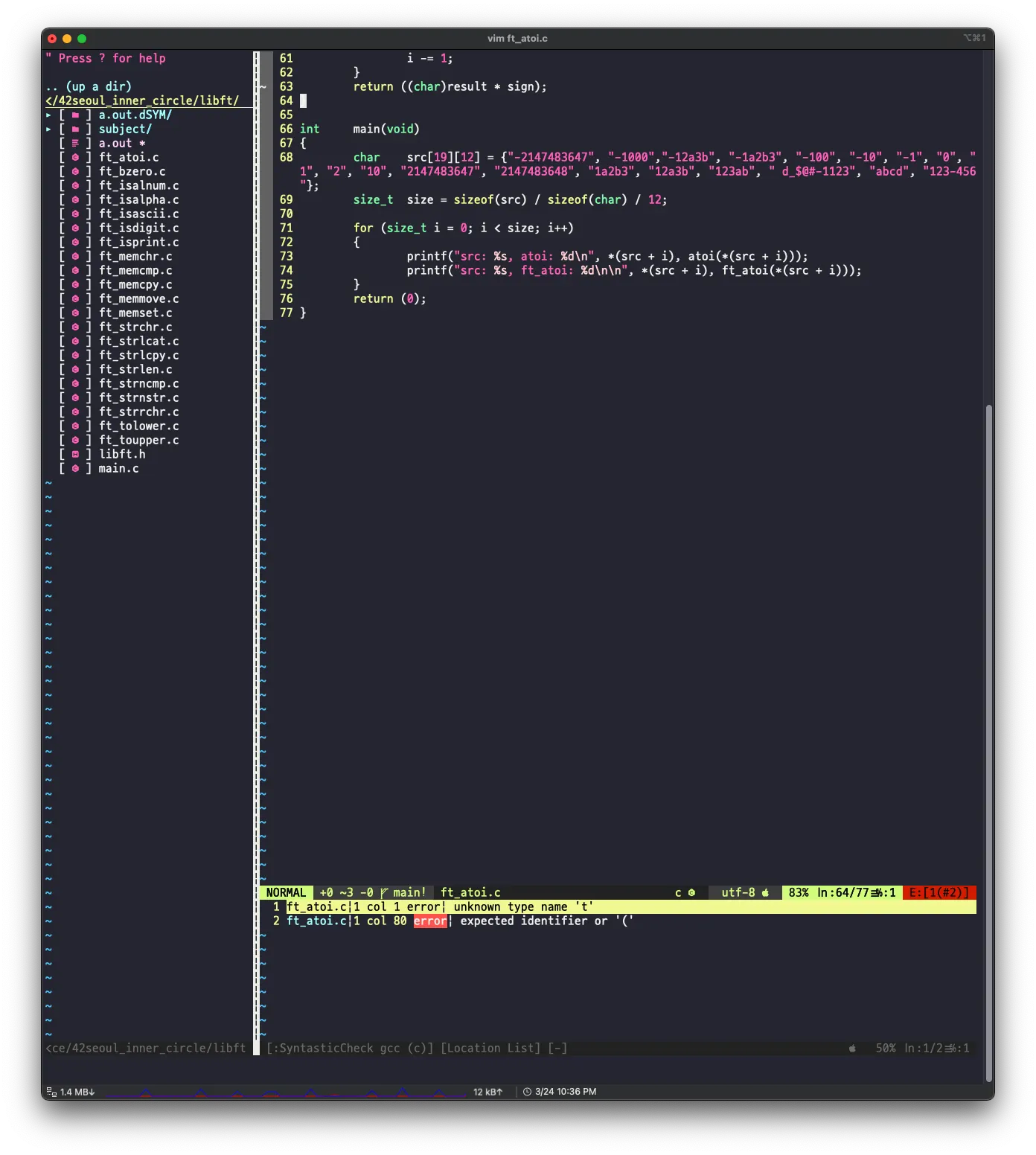Click the Apple icon next to utf-8
The width and height of the screenshot is (1036, 1155).
coord(765,893)
